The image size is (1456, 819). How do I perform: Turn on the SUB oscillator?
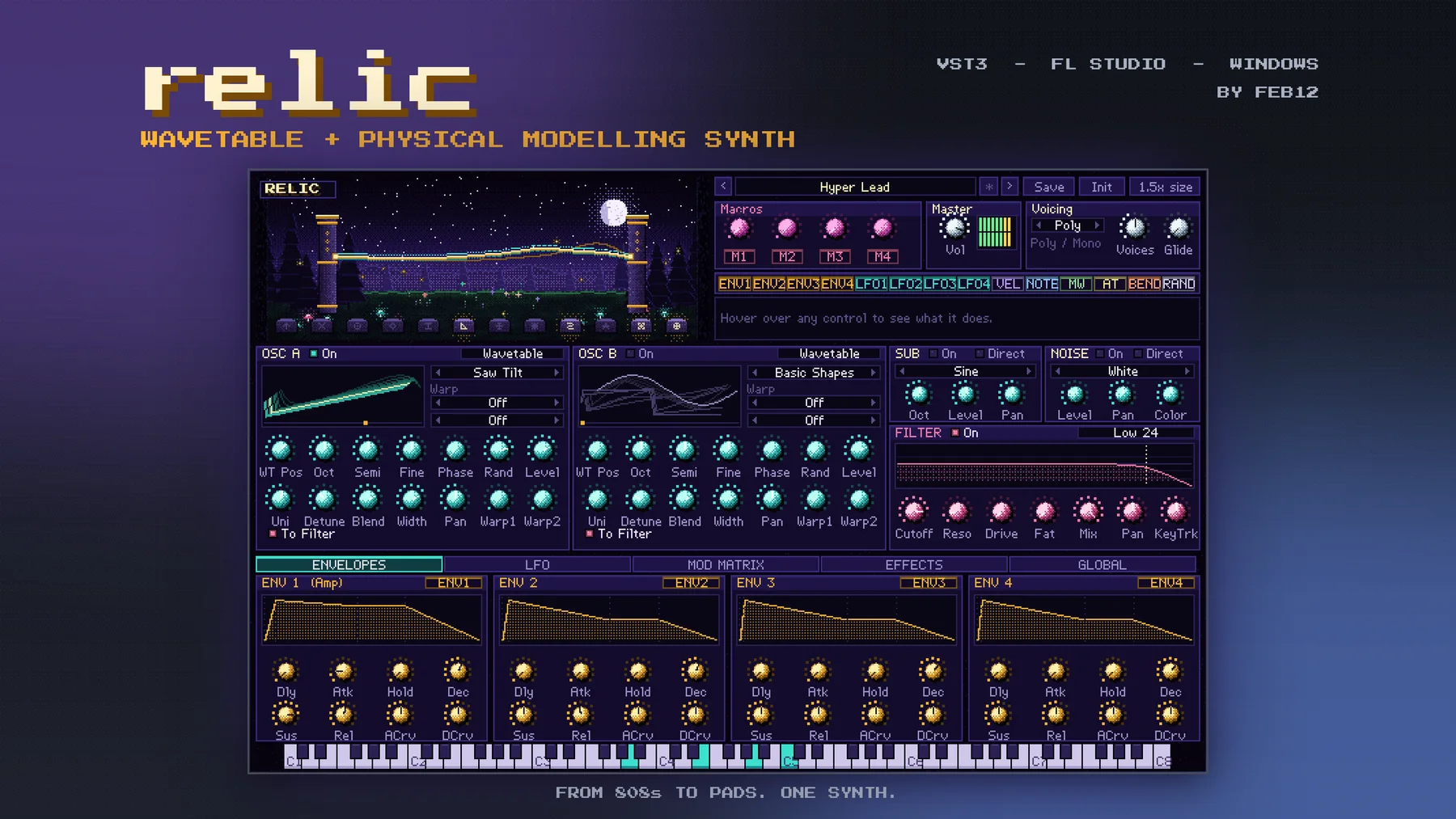tap(933, 353)
